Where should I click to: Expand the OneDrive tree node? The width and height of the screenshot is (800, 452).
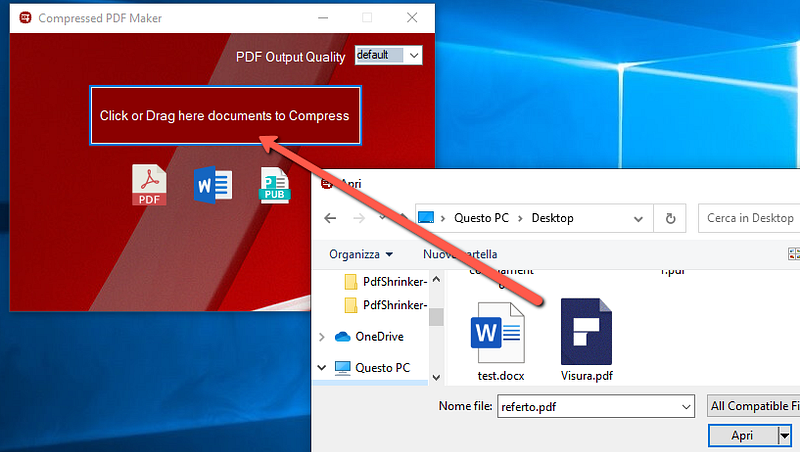(x=321, y=337)
